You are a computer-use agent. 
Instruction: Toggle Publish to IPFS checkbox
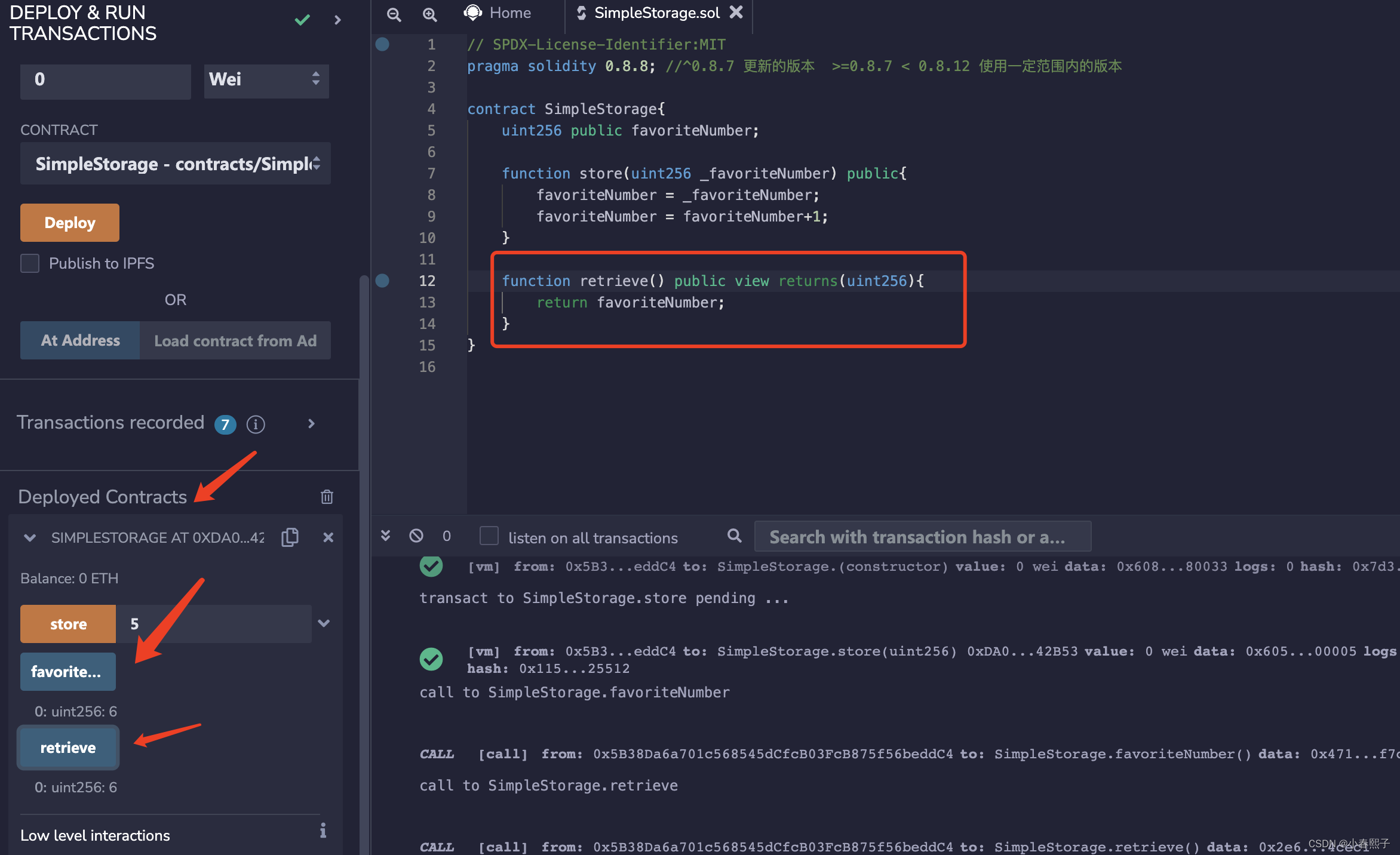[30, 263]
